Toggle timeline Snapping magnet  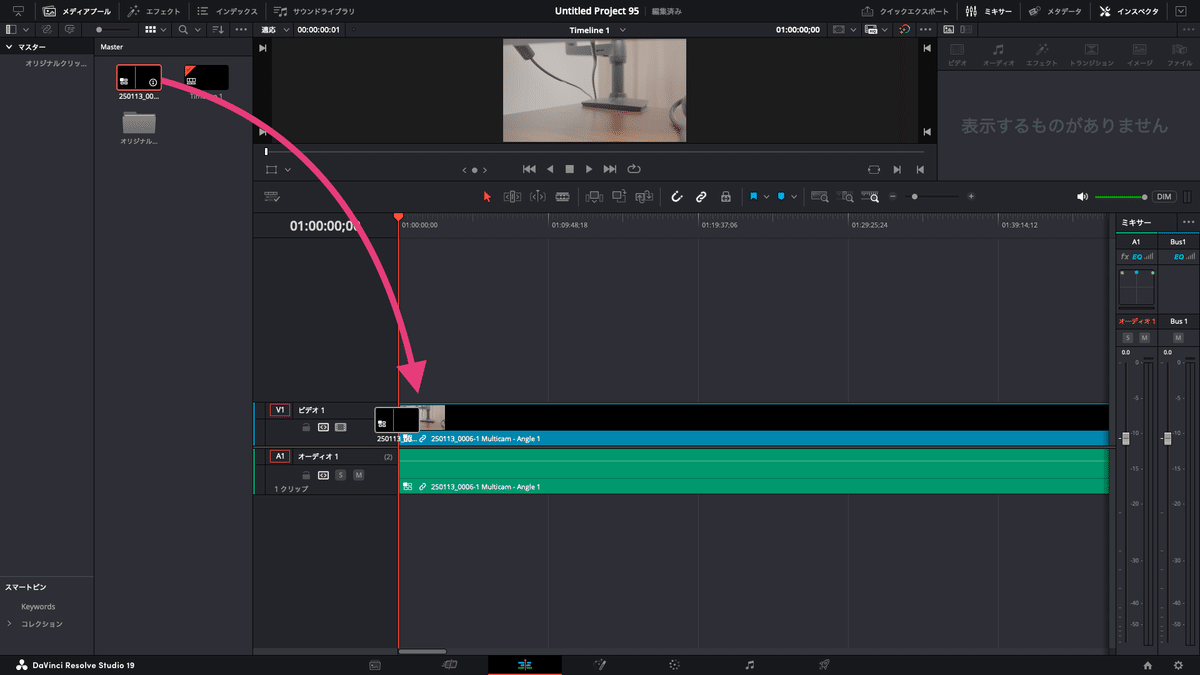click(676, 197)
